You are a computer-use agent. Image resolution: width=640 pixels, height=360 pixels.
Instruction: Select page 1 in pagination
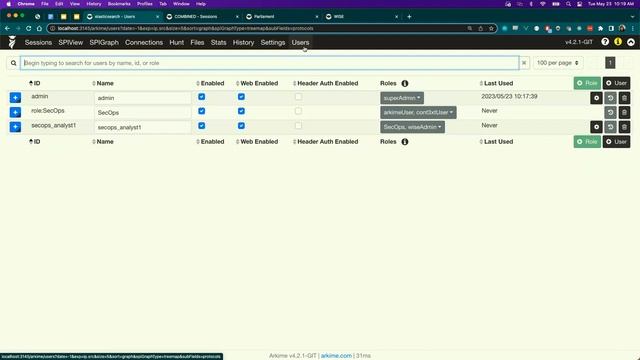click(610, 63)
